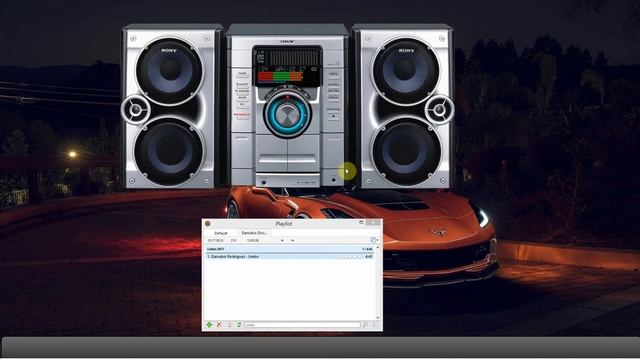Click the icon at right of playlist info bar
Screen dimensions: 640x360
pyautogui.click(x=373, y=240)
